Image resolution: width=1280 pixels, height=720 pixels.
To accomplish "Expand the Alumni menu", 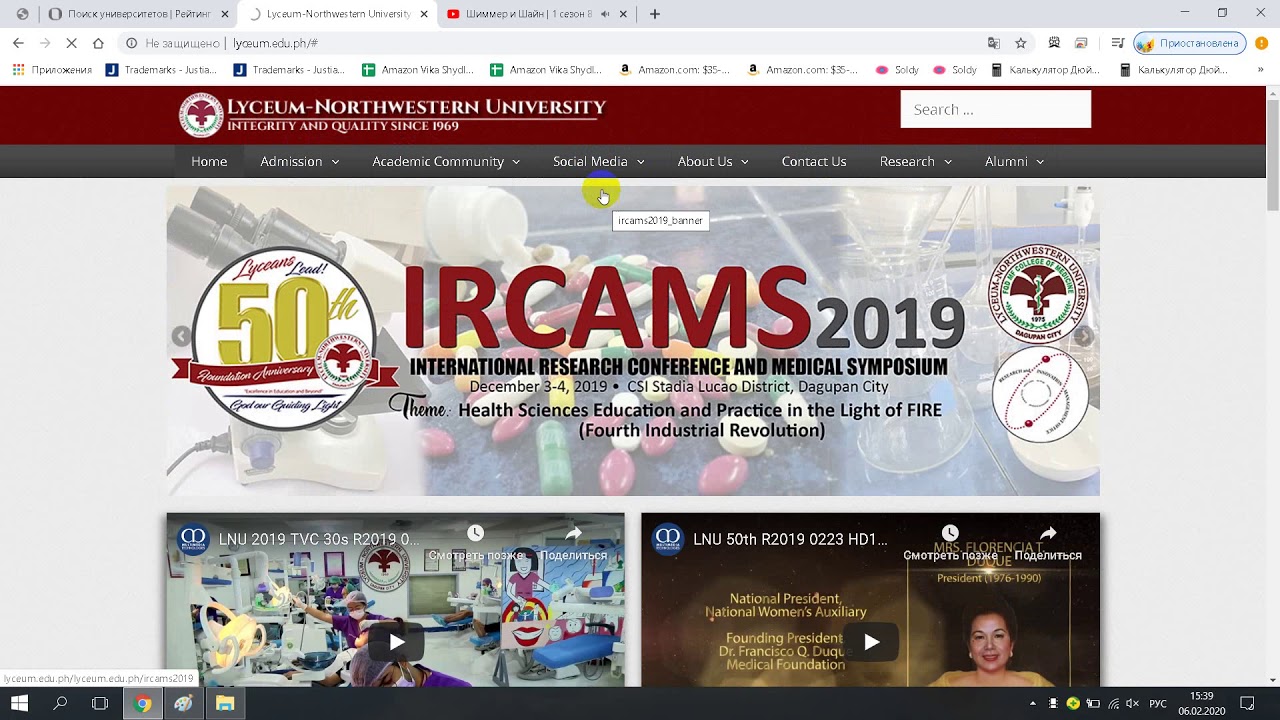I will click(x=1014, y=161).
